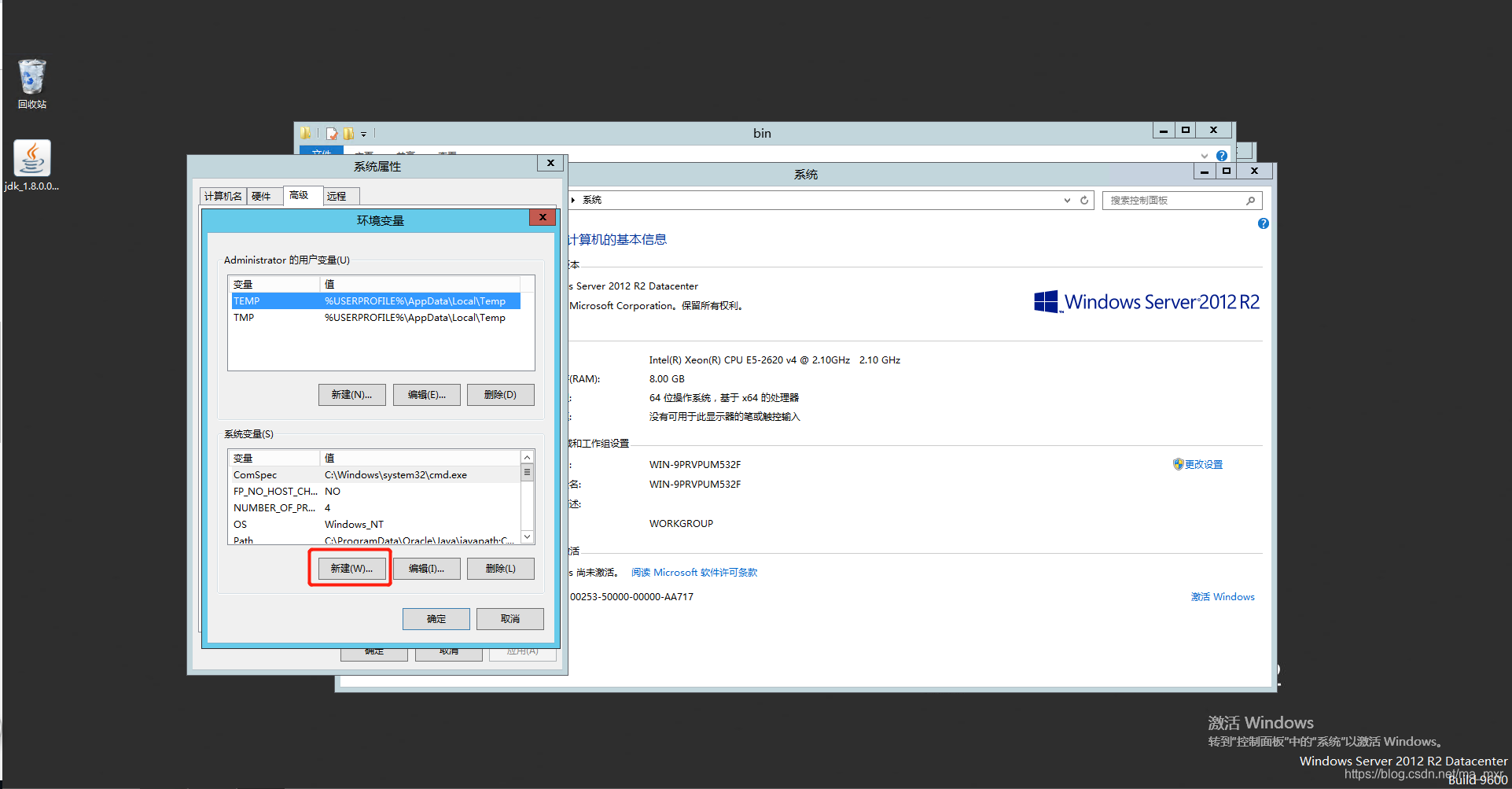This screenshot has height=789, width=1512.
Task: Select the 高级 tab
Action: pyautogui.click(x=303, y=195)
